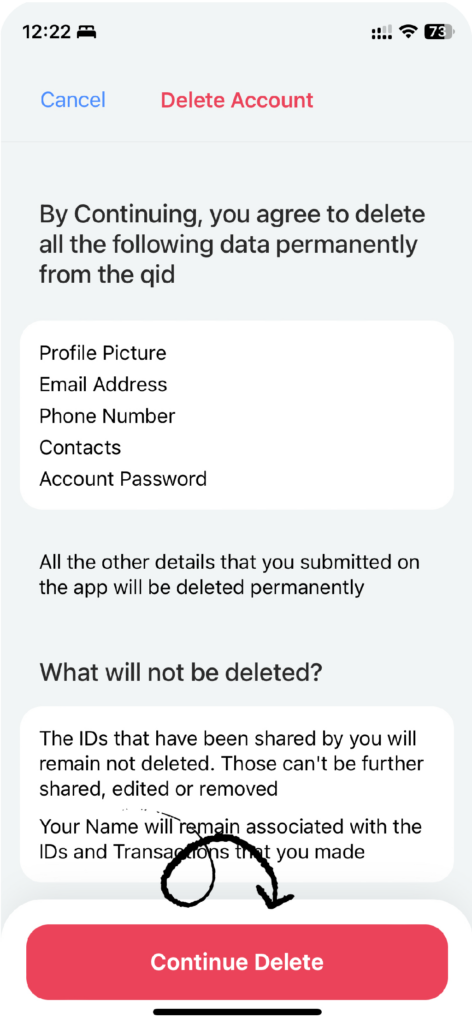472x1024 pixels.
Task: Confirm with Continue Delete button
Action: 236,962
